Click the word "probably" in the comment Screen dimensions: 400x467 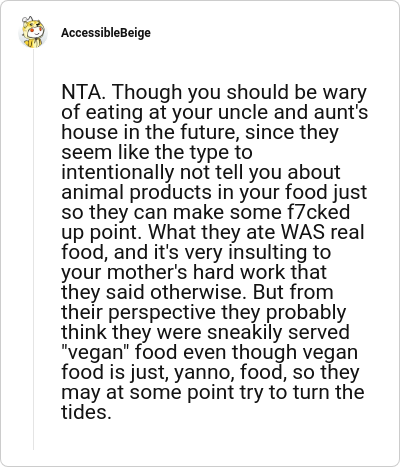coord(306,312)
